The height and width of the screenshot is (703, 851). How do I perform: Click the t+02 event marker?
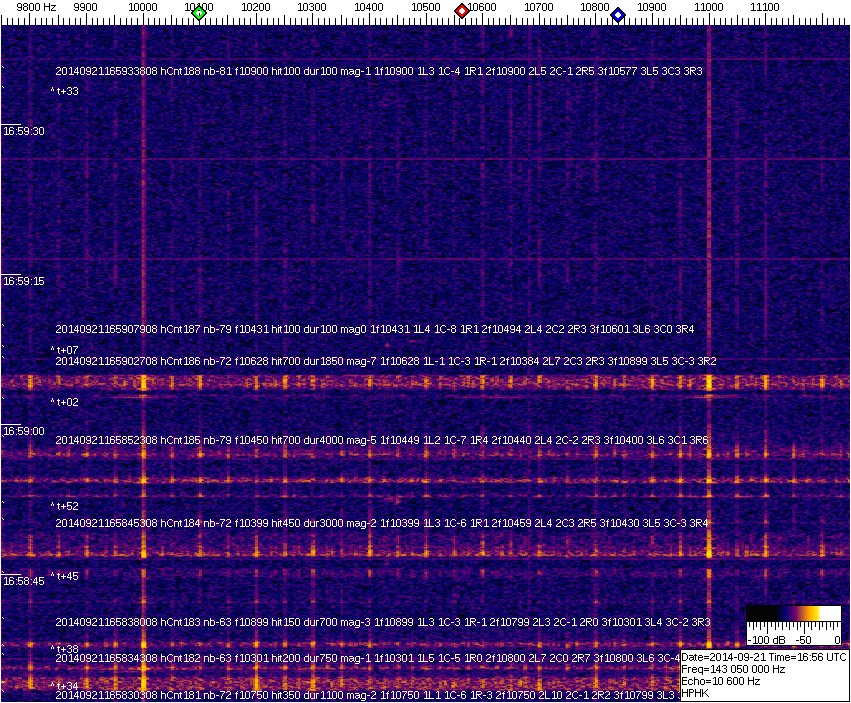point(66,402)
